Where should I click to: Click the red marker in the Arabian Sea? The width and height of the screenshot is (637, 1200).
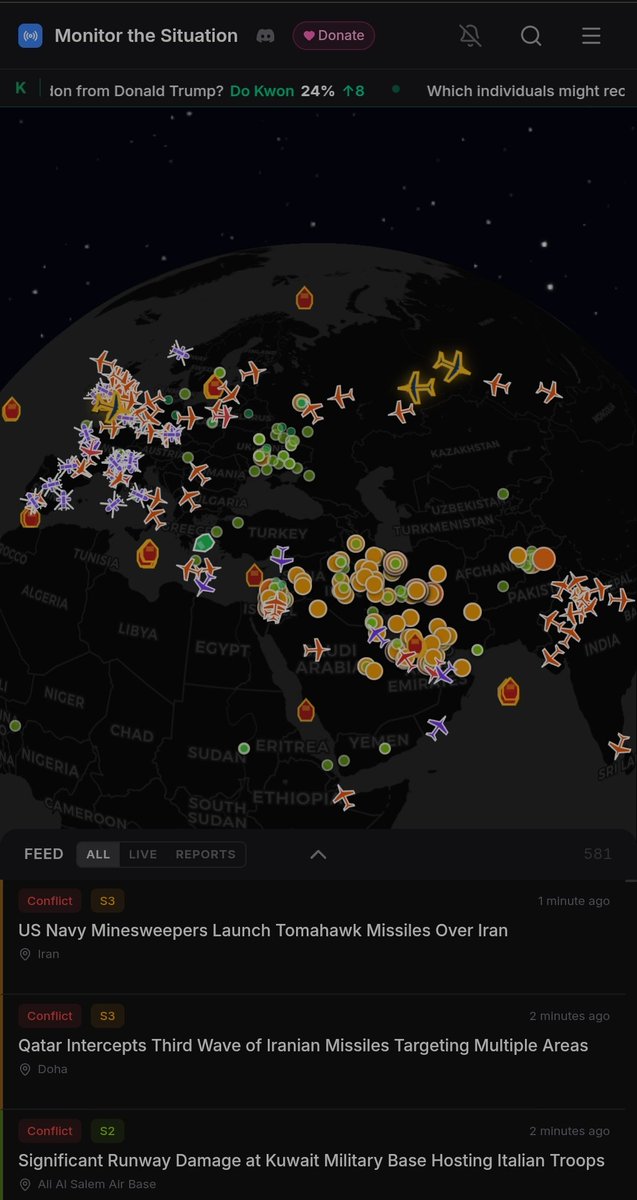[509, 691]
